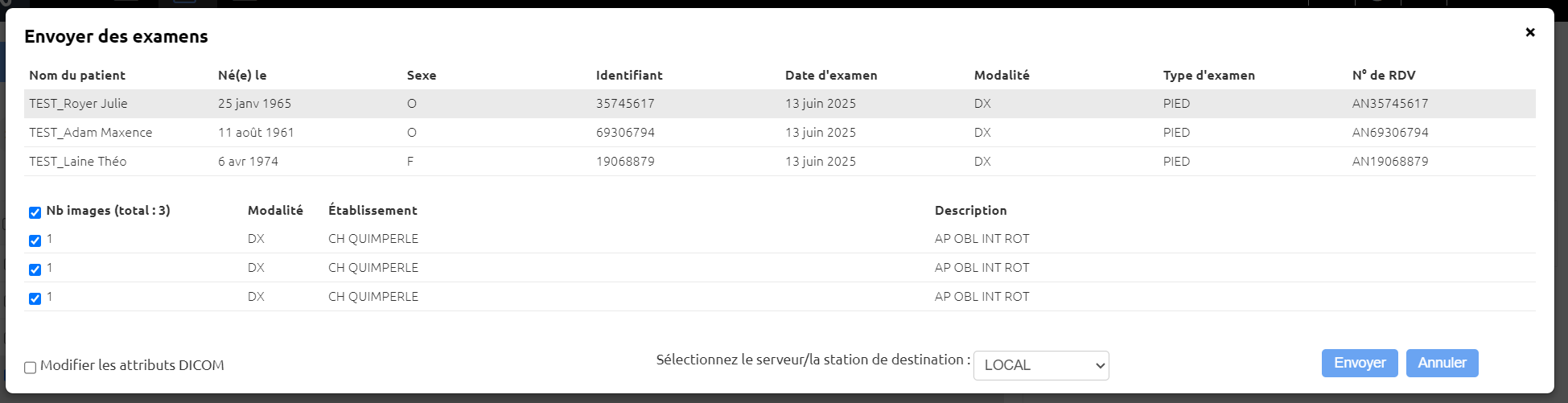This screenshot has height=403, width=1568.
Task: Click the Annuler button
Action: (x=1442, y=363)
